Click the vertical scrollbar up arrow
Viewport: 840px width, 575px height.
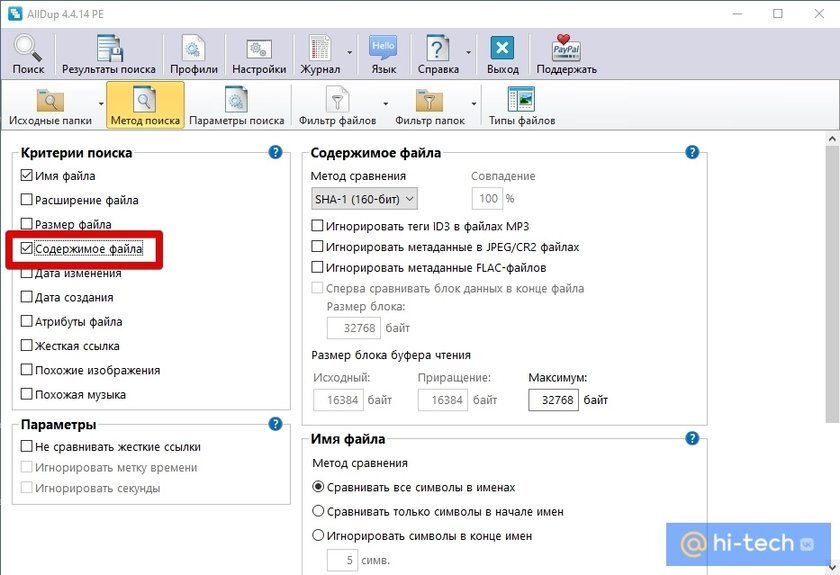832,139
